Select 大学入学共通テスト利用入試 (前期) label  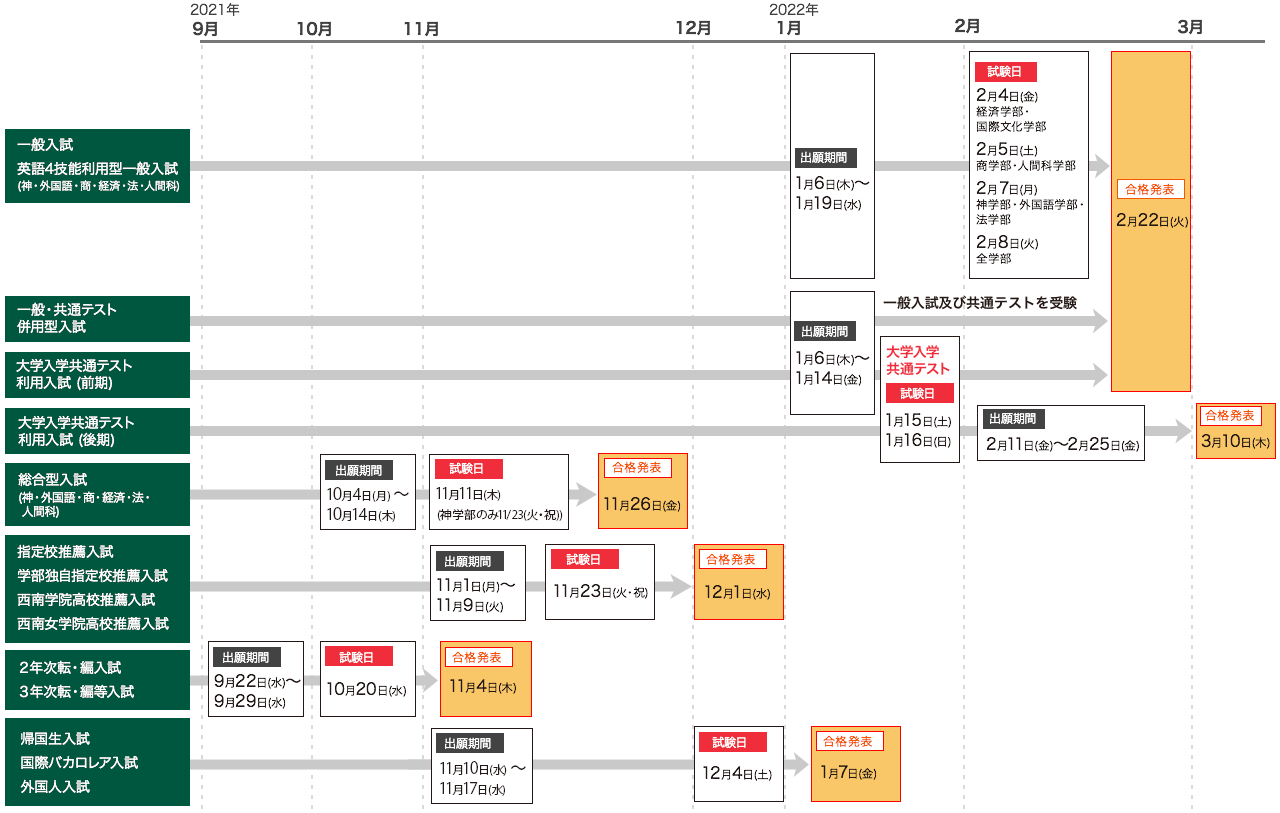tap(97, 374)
